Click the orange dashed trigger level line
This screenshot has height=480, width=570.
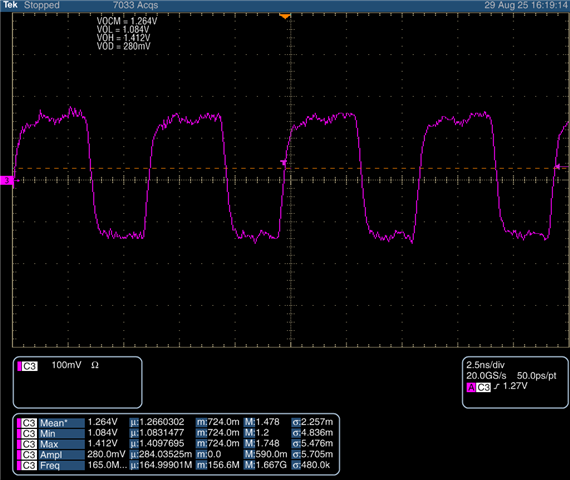(291, 168)
